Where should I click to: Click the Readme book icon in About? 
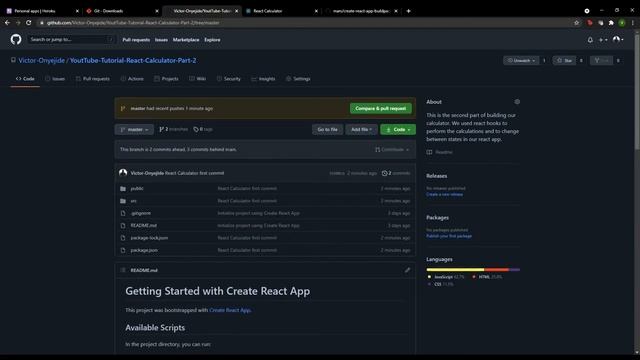pos(429,152)
